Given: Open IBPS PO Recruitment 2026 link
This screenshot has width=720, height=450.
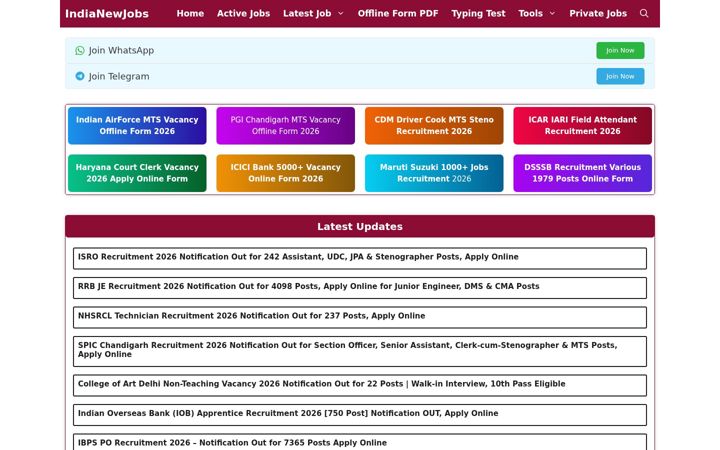Looking at the screenshot, I should tap(232, 443).
